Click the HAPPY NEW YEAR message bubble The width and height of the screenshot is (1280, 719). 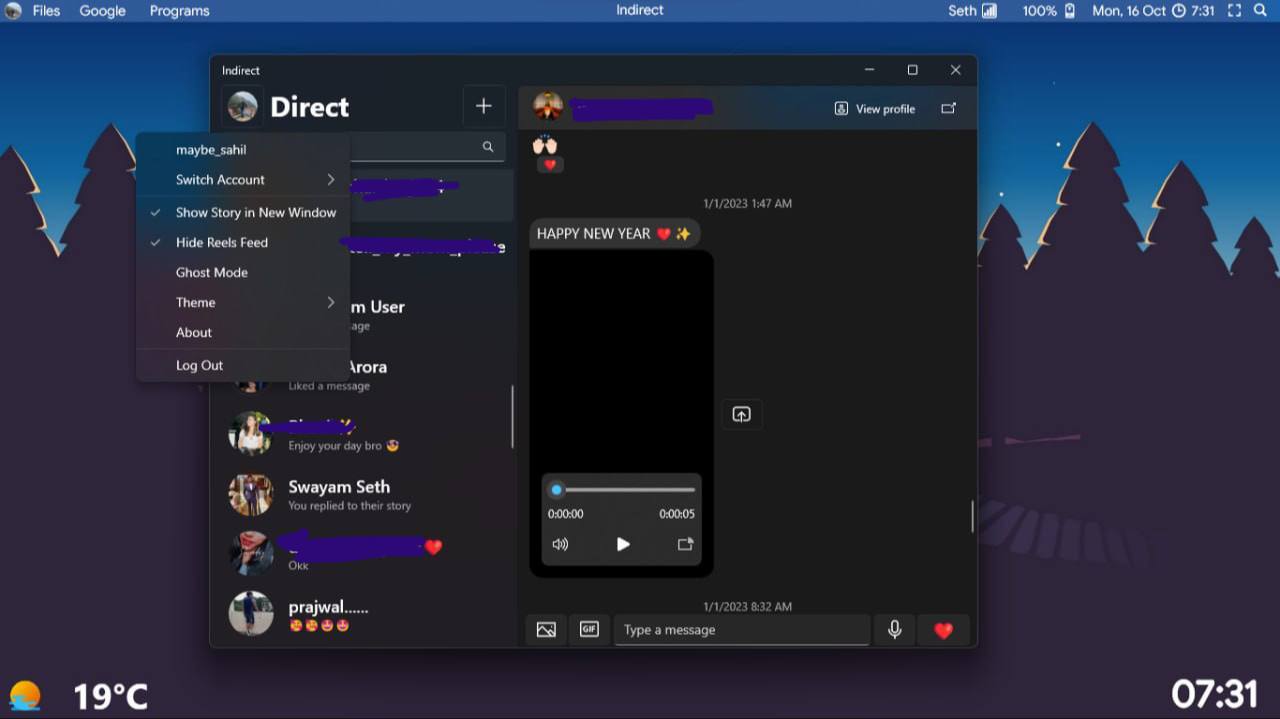pos(614,233)
